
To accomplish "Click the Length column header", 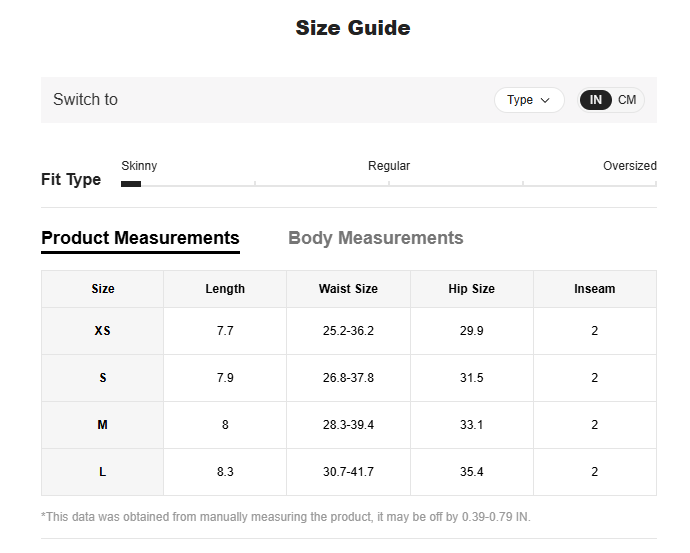I will pyautogui.click(x=225, y=289).
